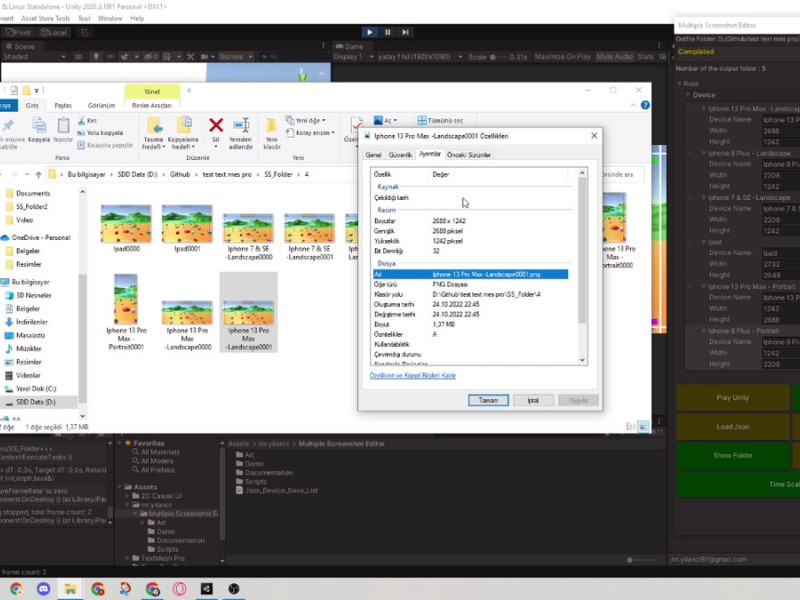Viewport: 800px width, 600px height.
Task: Collapse the Device foldout
Action: click(688, 95)
